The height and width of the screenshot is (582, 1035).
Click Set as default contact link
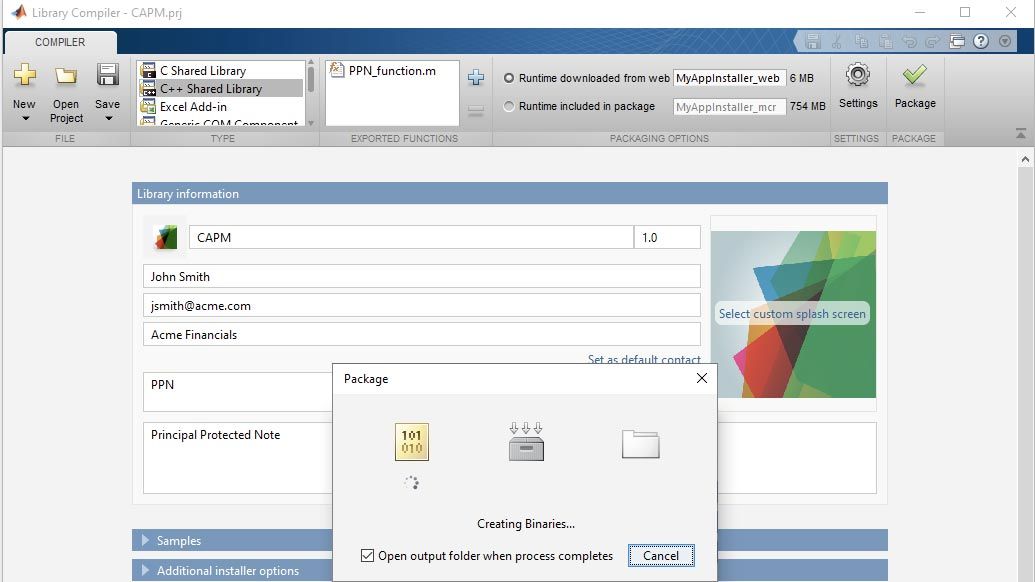[x=643, y=360]
